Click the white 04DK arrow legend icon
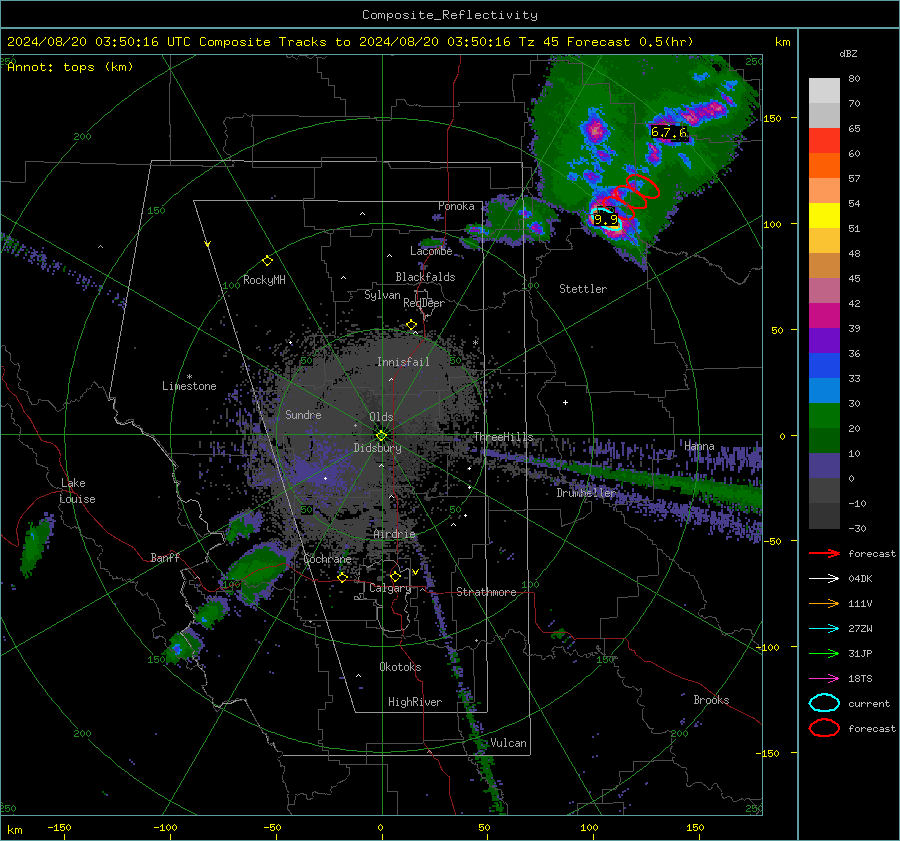The width and height of the screenshot is (900, 841). [824, 579]
